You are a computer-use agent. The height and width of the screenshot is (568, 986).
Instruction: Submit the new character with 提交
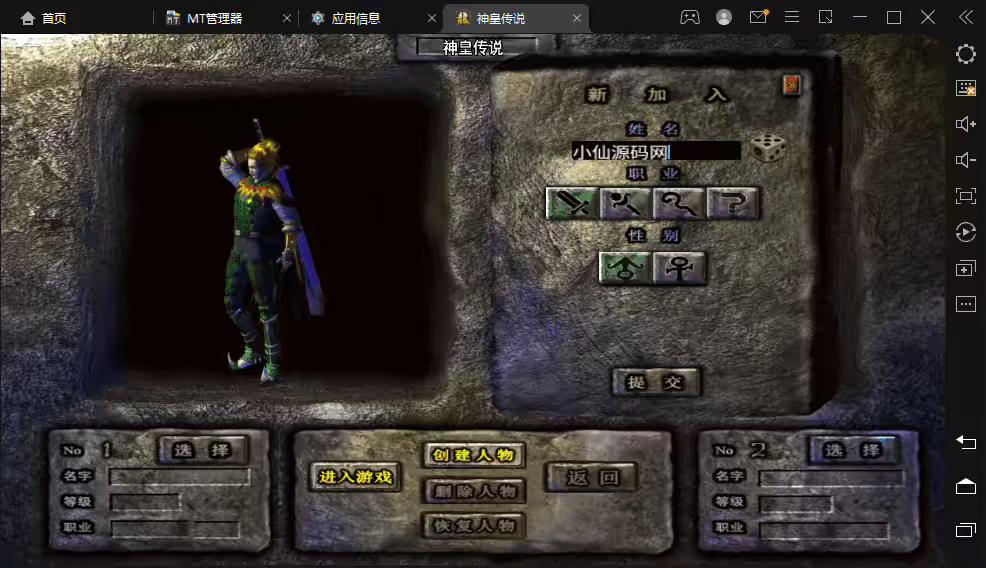tap(655, 382)
